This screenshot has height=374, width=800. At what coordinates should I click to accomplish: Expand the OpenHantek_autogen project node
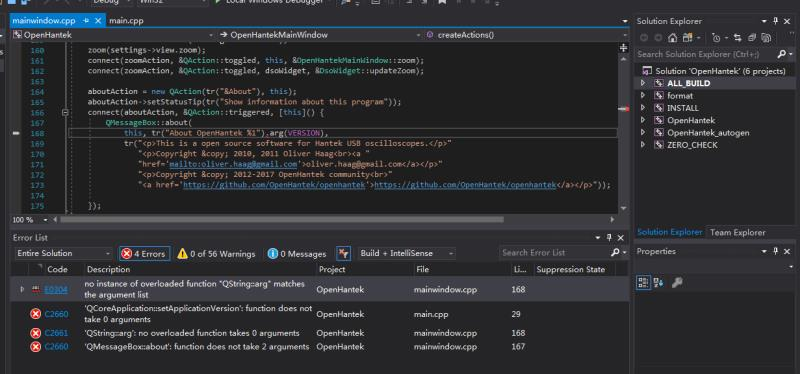tap(643, 133)
